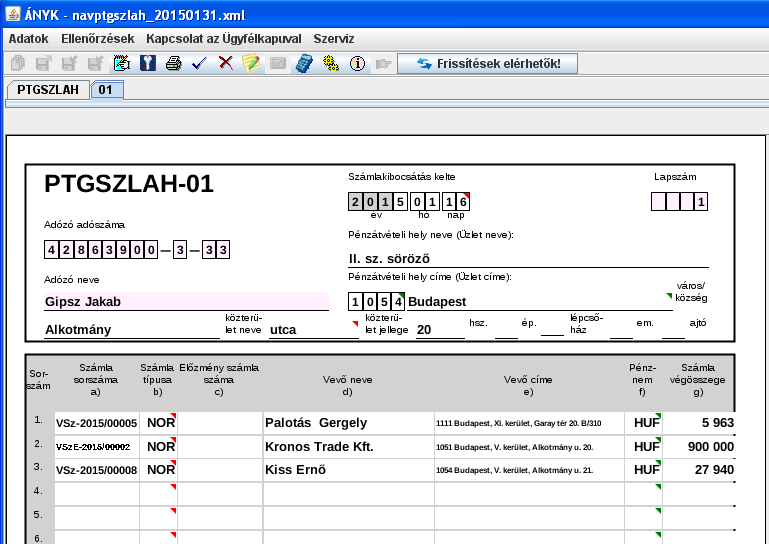Click invoice number cell VSz-2015/00008
769x544 pixels.
[97, 470]
